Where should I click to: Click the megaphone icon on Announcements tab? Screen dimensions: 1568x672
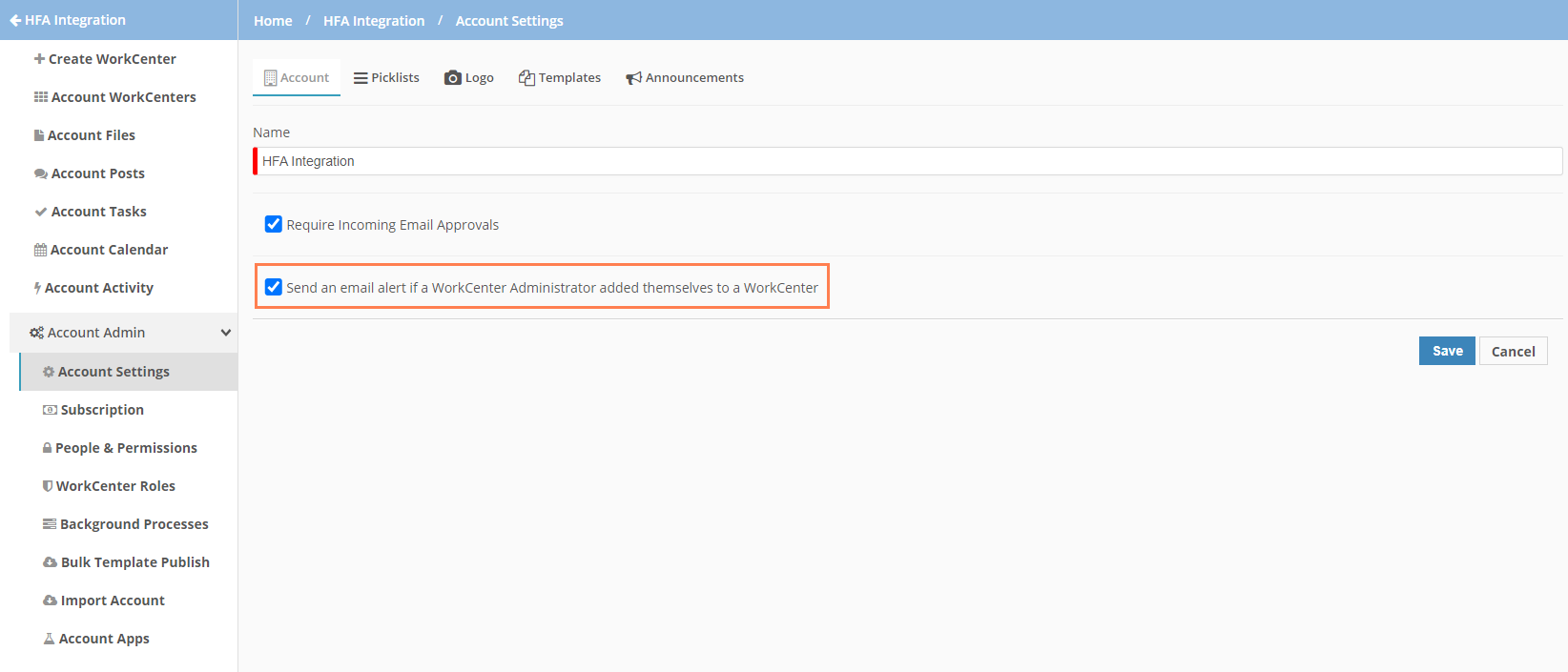[633, 78]
